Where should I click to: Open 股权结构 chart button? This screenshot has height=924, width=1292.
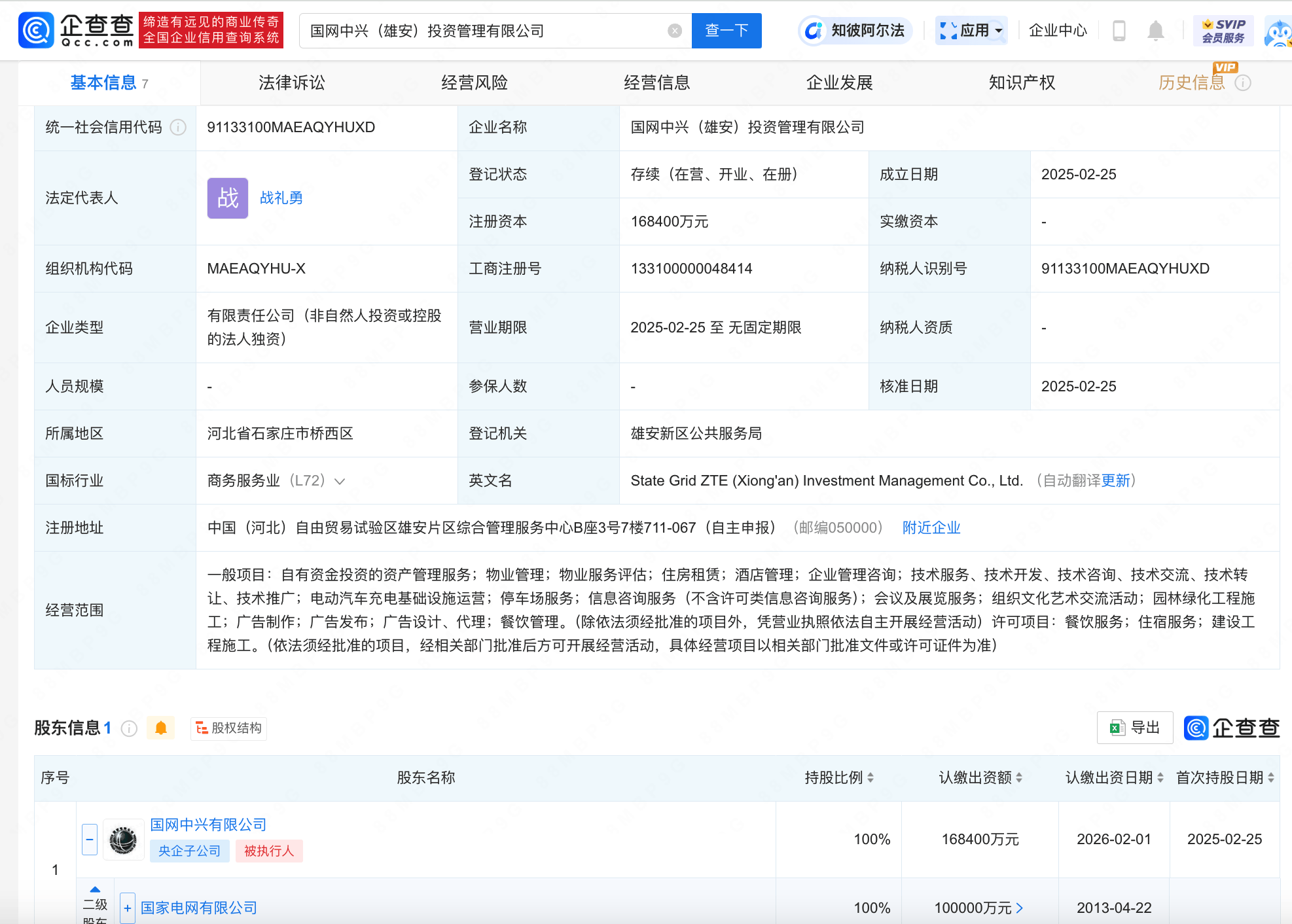(228, 728)
